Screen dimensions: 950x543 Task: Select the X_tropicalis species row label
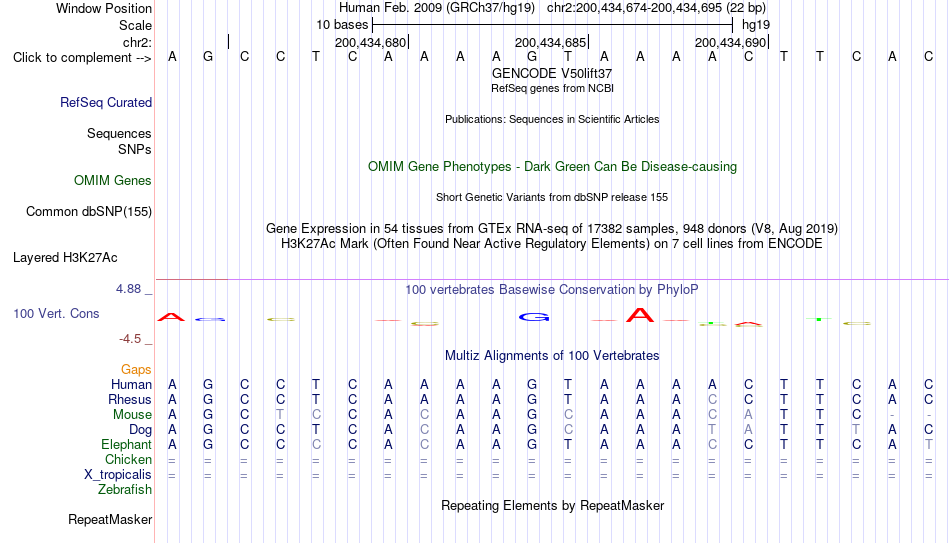pos(118,475)
